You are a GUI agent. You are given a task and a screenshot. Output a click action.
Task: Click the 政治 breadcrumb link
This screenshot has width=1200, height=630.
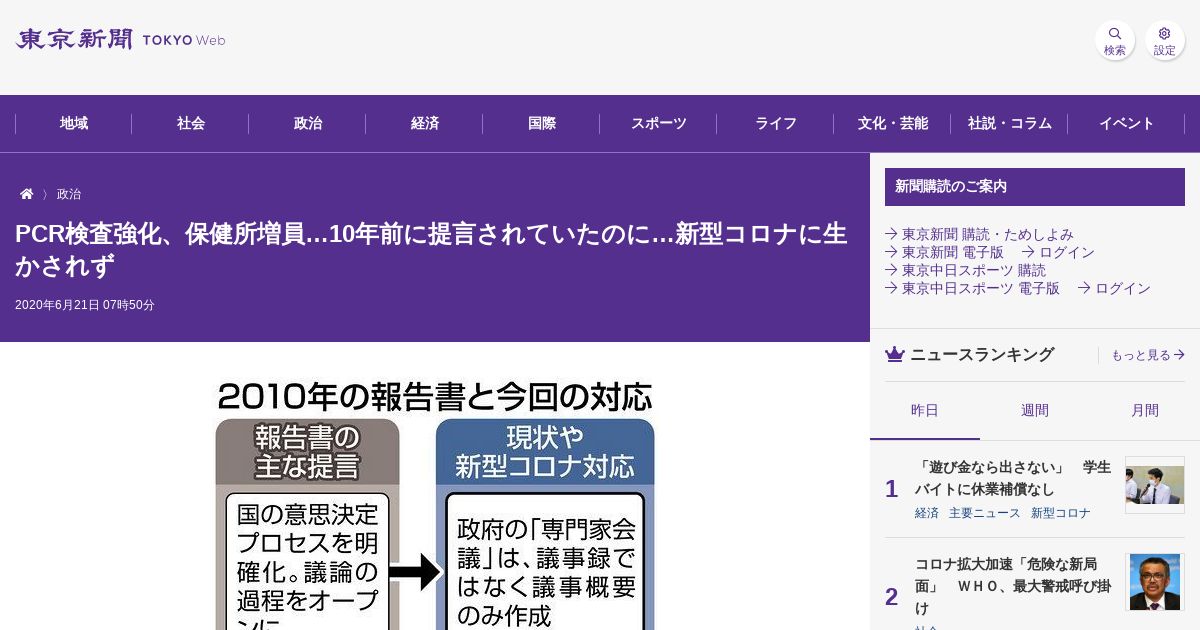(69, 194)
